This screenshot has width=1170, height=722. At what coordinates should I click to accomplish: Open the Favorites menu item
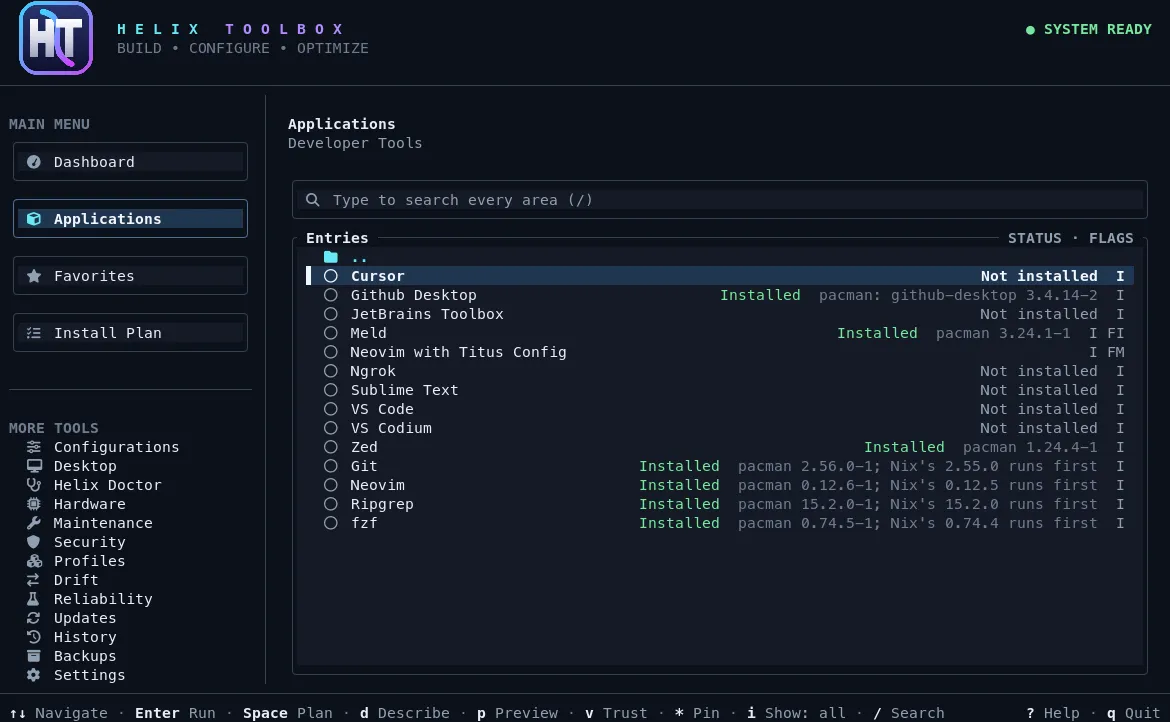130,276
